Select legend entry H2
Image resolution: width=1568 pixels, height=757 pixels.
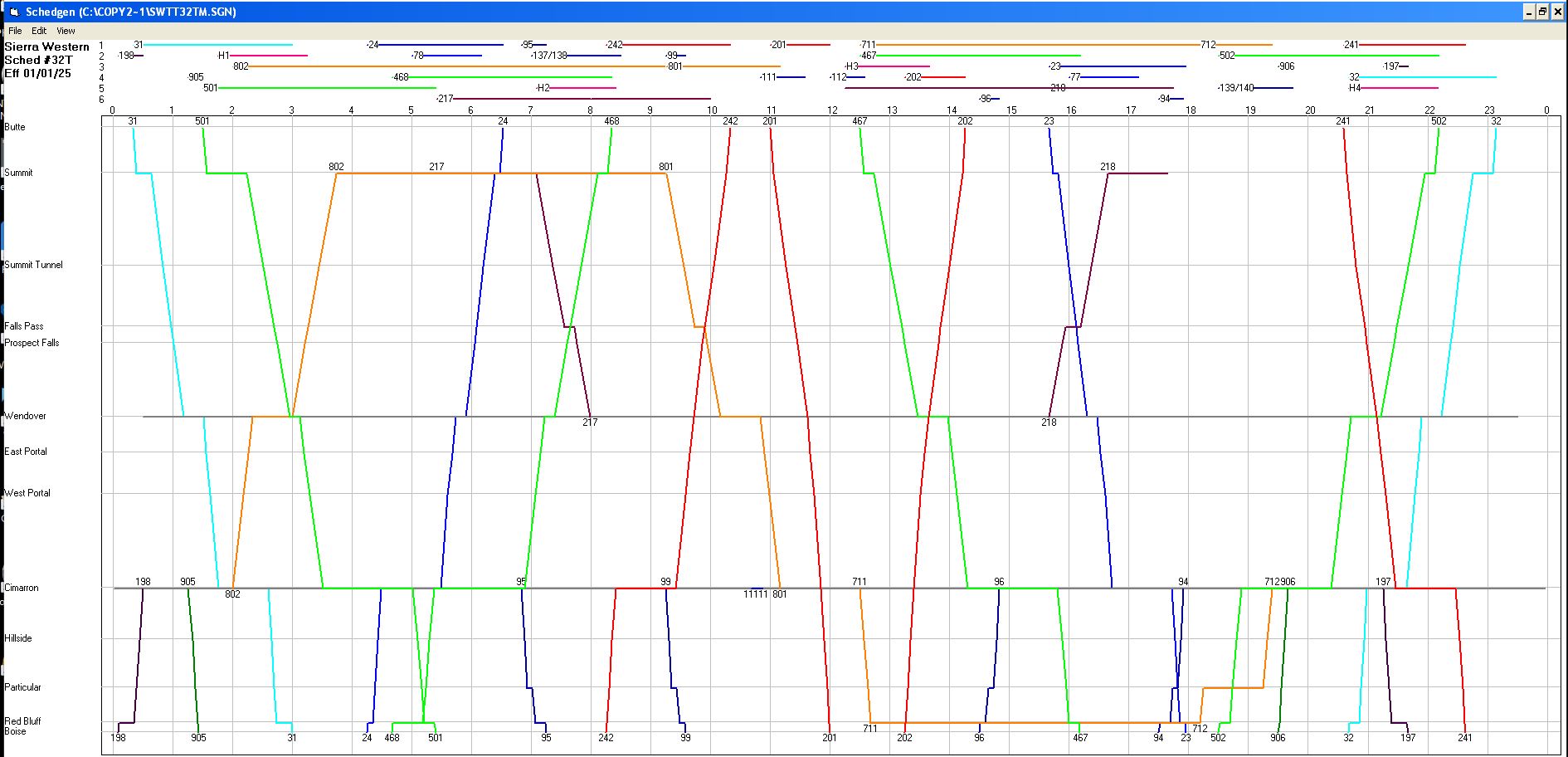tap(543, 88)
